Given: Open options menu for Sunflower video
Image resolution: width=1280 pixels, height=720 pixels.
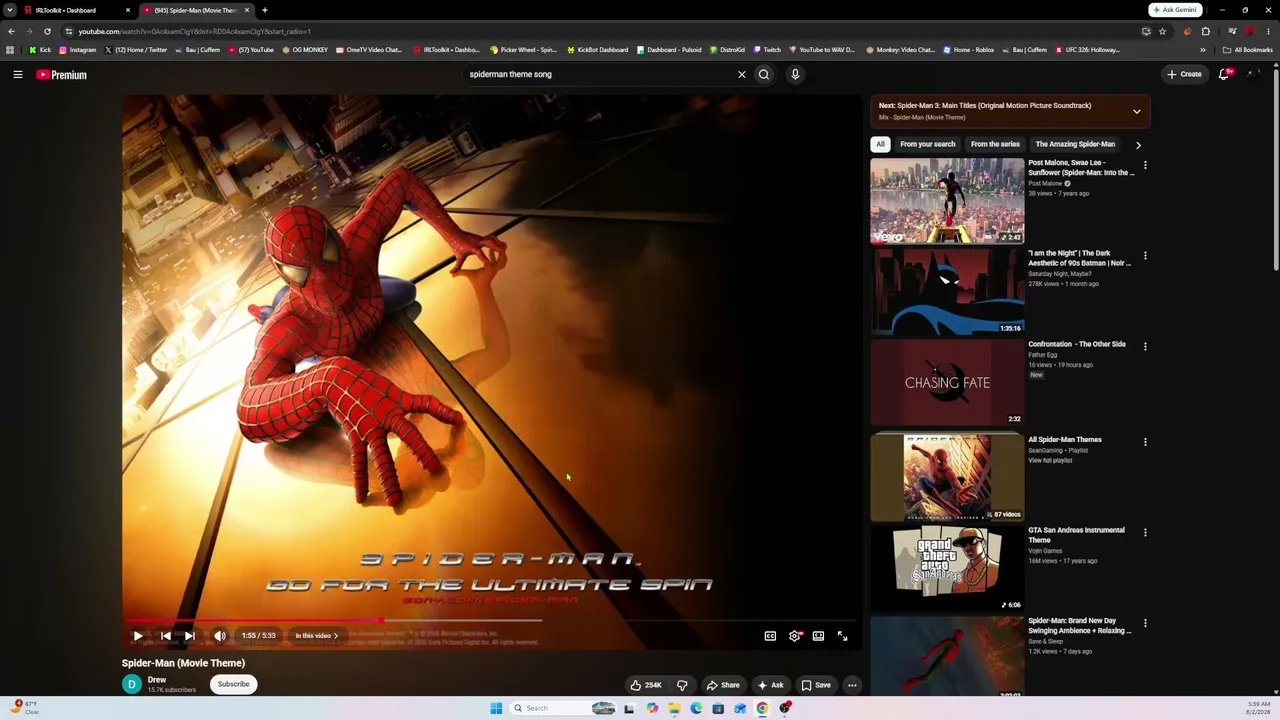Looking at the screenshot, I should (x=1145, y=165).
